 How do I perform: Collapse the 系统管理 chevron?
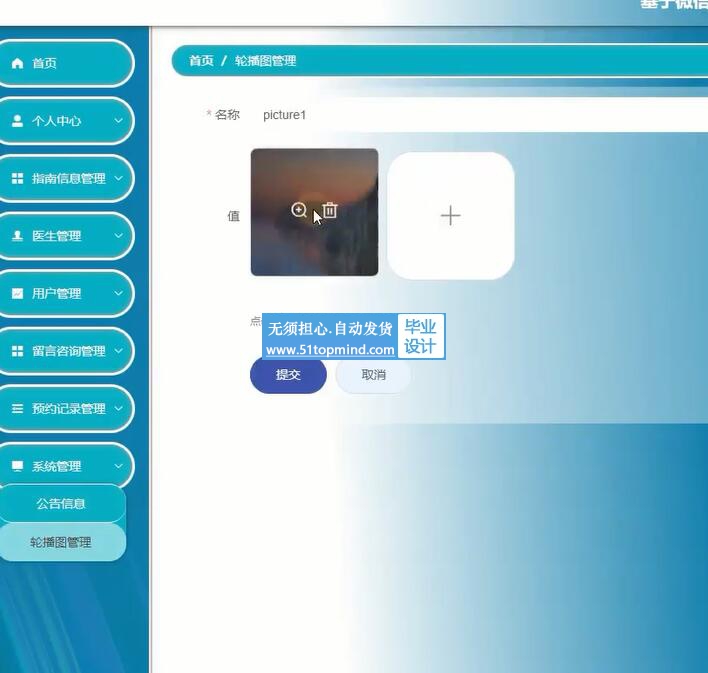coord(118,466)
